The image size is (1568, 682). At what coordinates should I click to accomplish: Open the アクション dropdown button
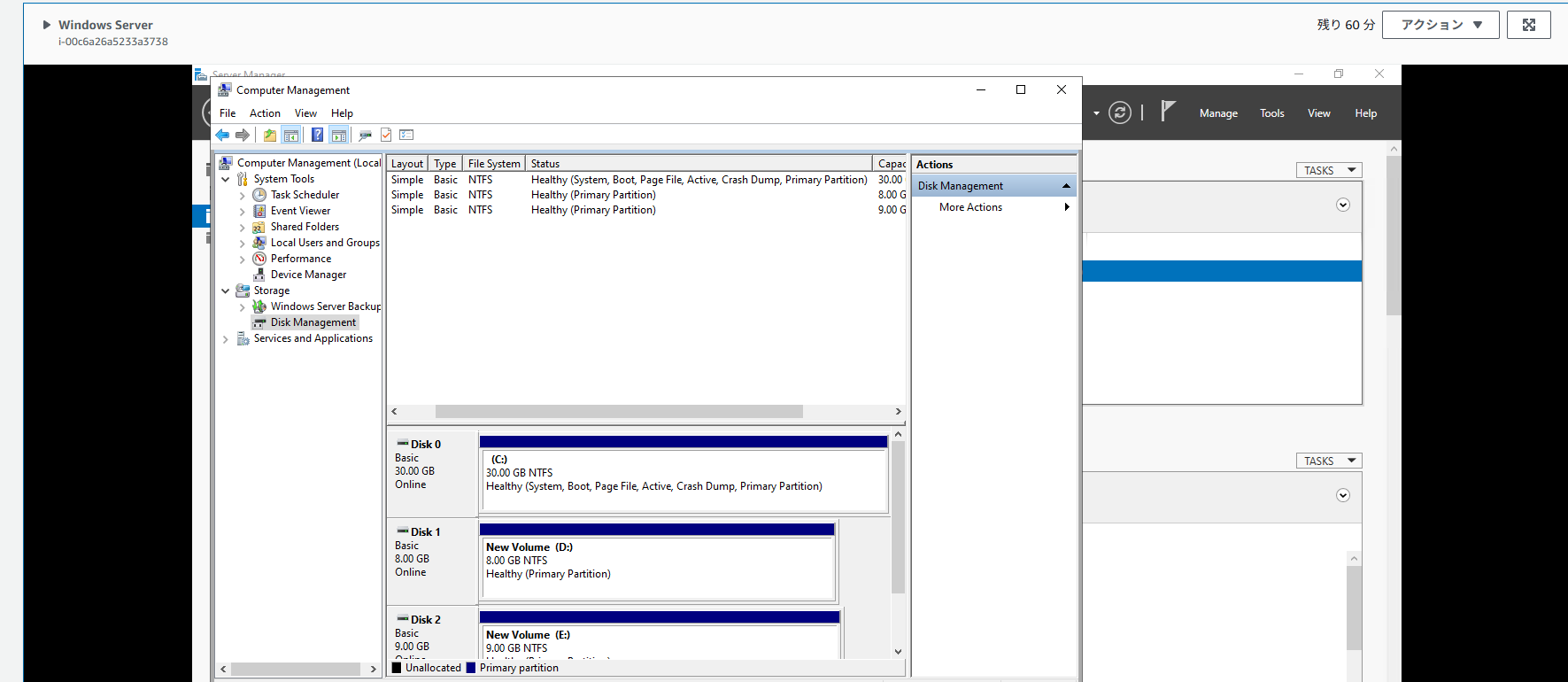(x=1441, y=25)
